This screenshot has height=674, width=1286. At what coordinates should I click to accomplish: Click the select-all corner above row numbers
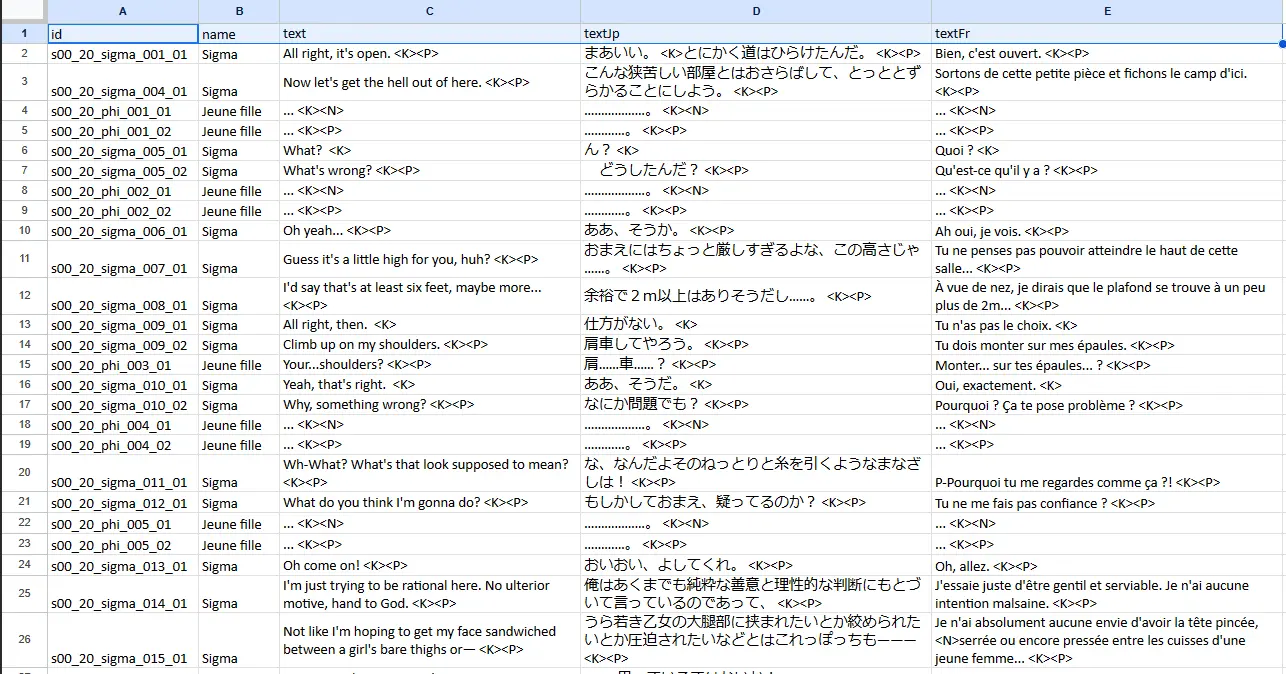(24, 10)
